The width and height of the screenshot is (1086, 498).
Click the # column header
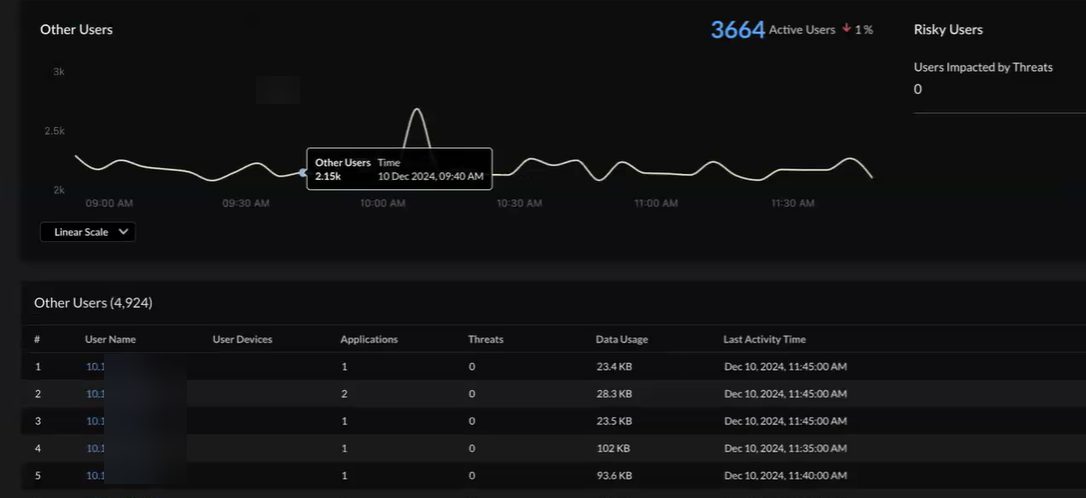click(x=37, y=340)
